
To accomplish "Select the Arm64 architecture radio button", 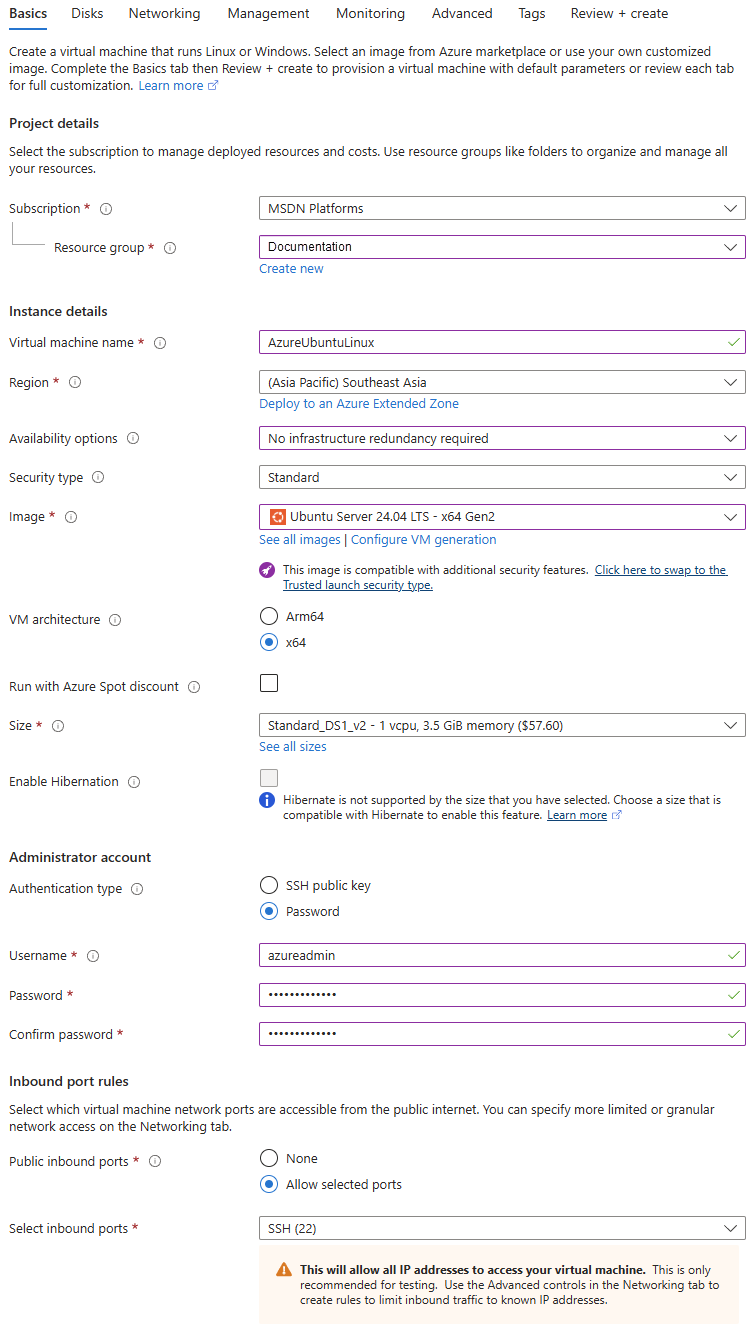I will (269, 617).
